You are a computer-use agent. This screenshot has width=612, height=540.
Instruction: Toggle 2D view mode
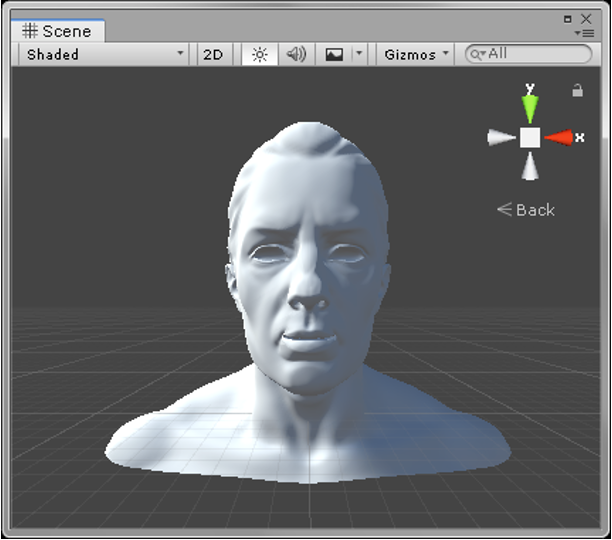pyautogui.click(x=213, y=54)
